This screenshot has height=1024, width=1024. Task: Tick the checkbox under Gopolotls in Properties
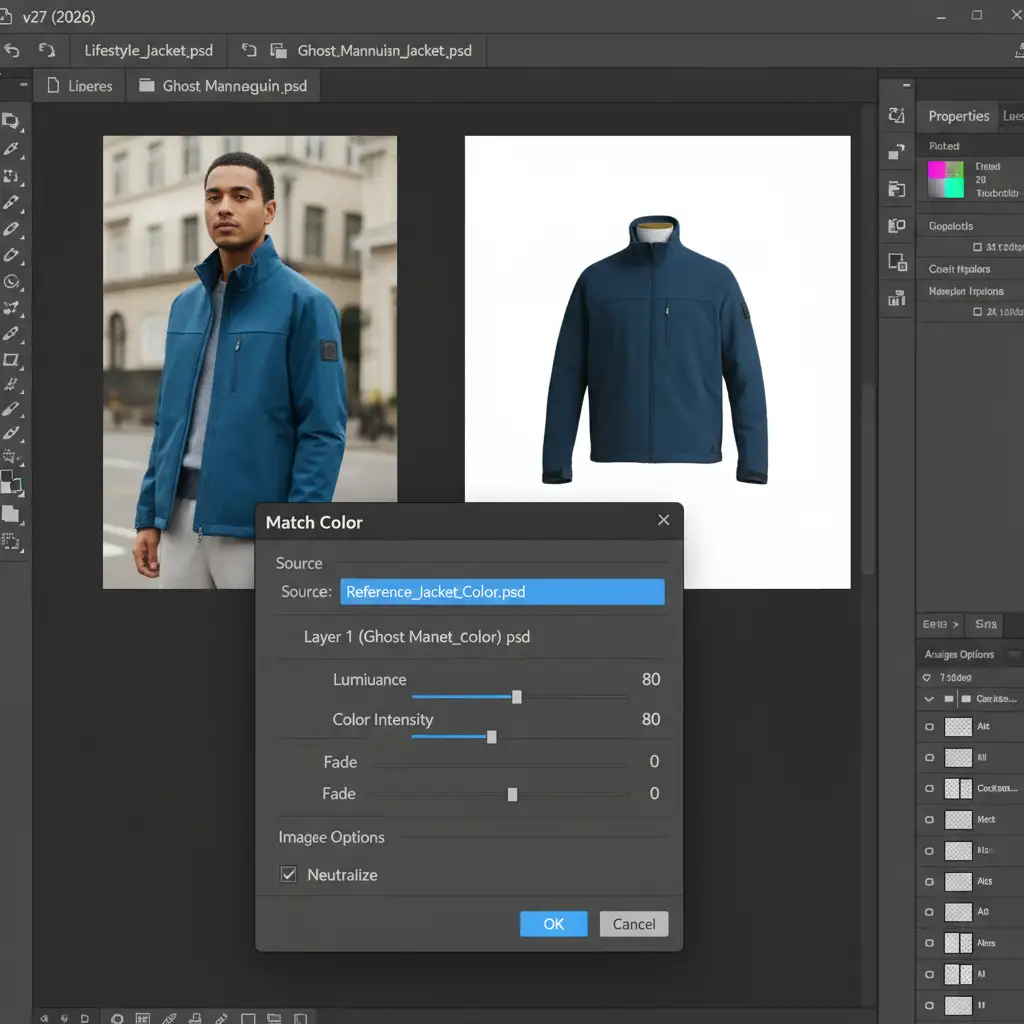(x=978, y=247)
